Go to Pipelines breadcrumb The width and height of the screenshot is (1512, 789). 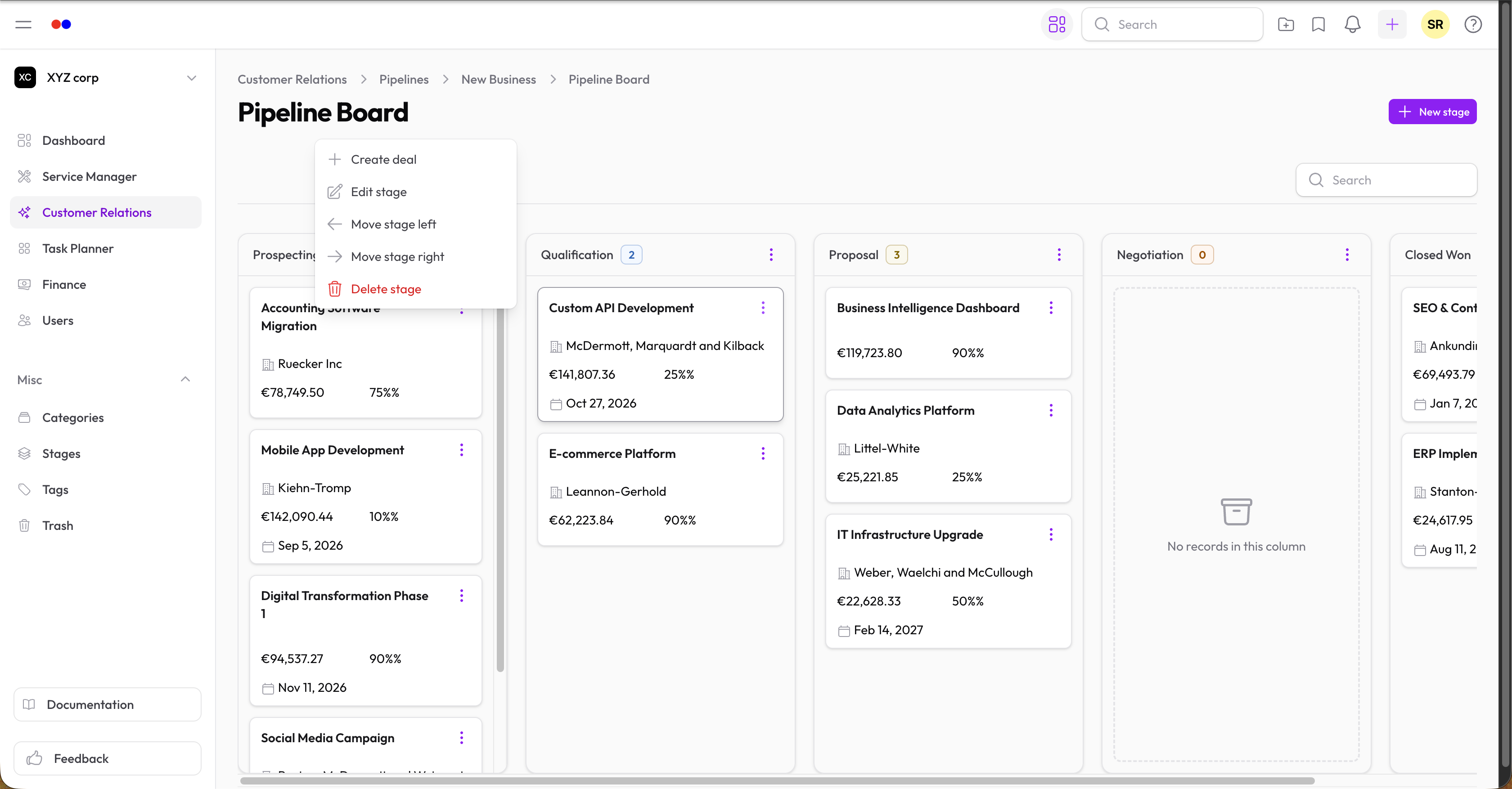404,79
